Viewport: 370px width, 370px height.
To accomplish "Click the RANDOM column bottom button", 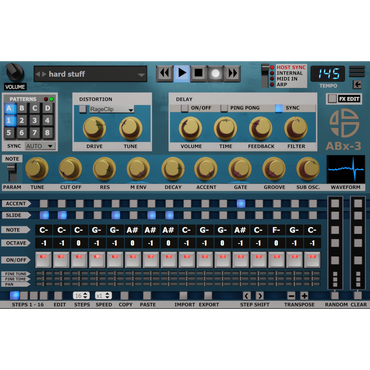I will point(335,295).
